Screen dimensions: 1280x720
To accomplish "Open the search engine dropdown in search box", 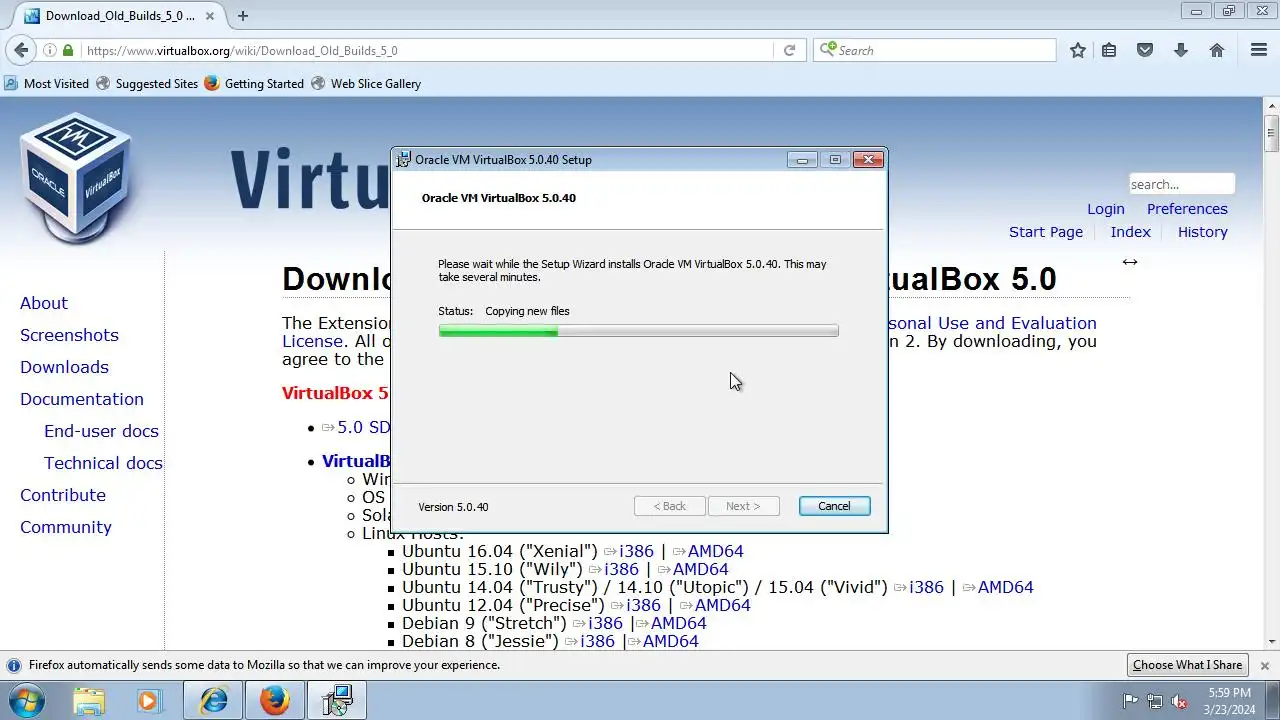I will pos(828,50).
